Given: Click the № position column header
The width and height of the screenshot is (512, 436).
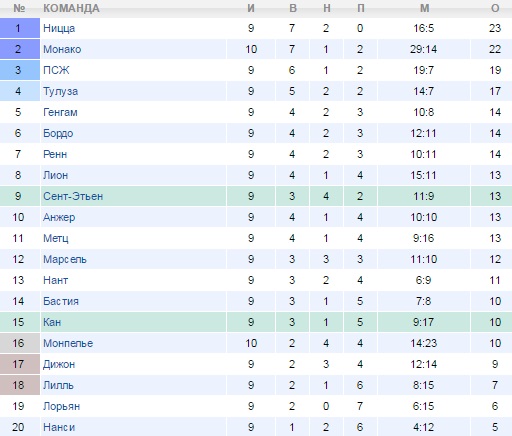Looking at the screenshot, I should click(x=19, y=8).
